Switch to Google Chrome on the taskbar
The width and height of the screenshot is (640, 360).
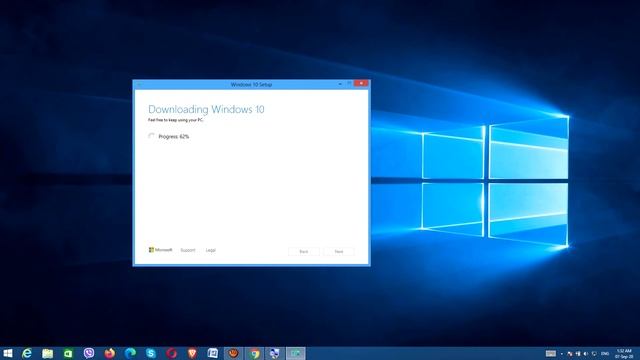click(254, 353)
